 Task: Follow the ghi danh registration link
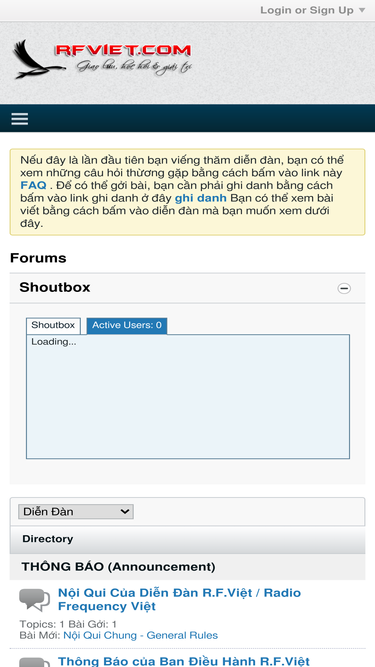pyautogui.click(x=200, y=198)
